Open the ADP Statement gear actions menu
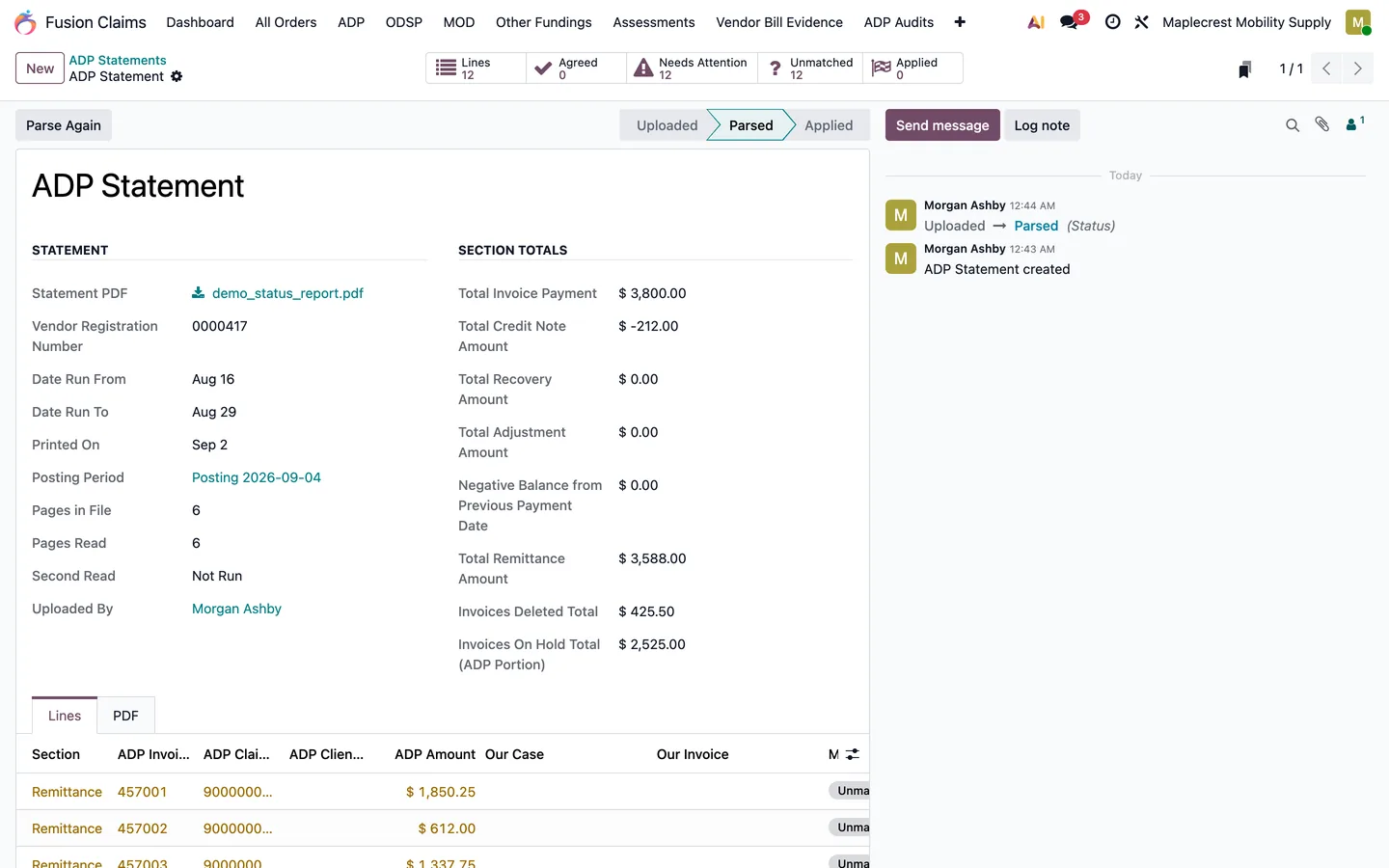Viewport: 1389px width, 868px height. click(x=177, y=76)
